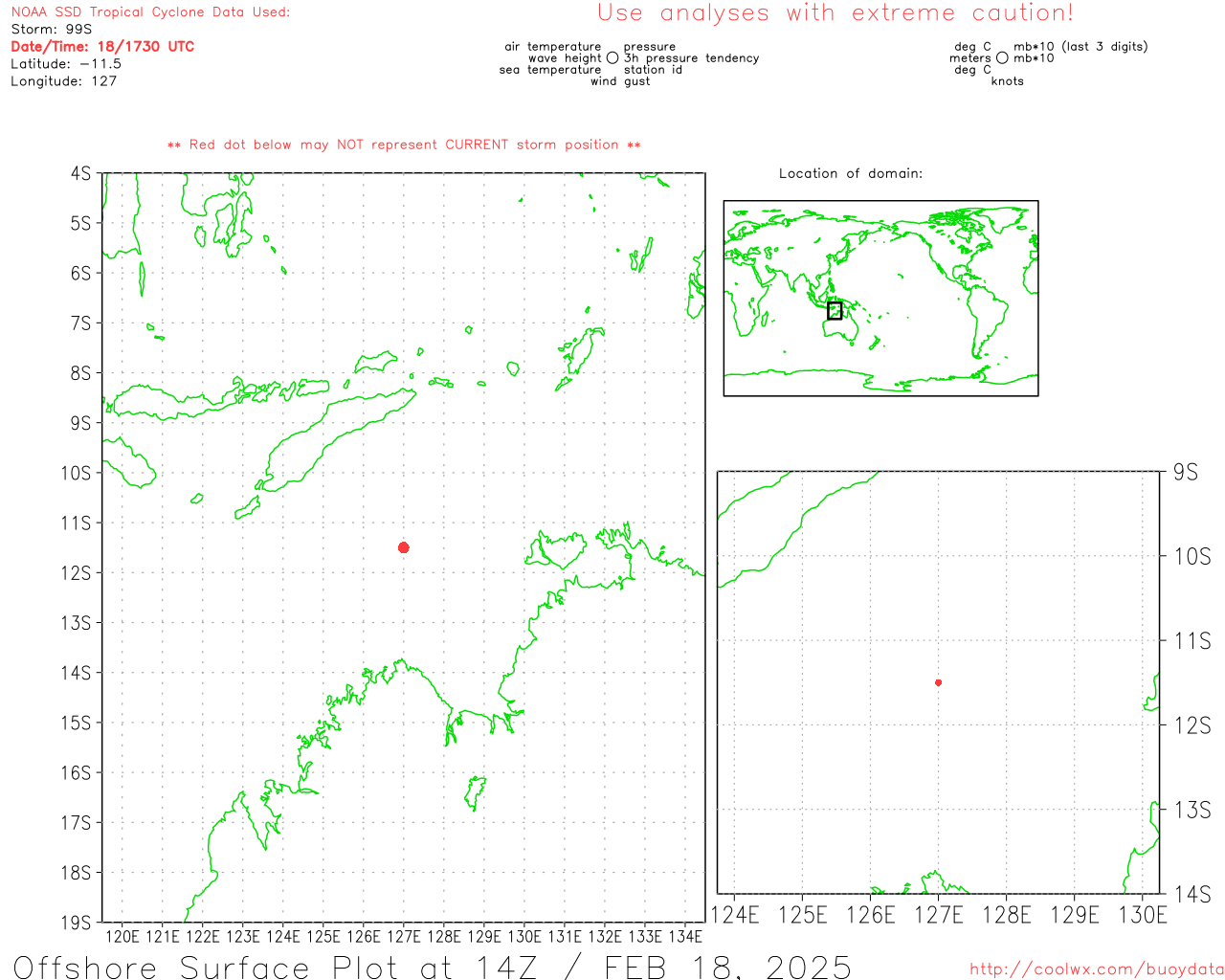1225x980 pixels.
Task: Click the 'Latitude: -11.5' text
Action: (66, 64)
